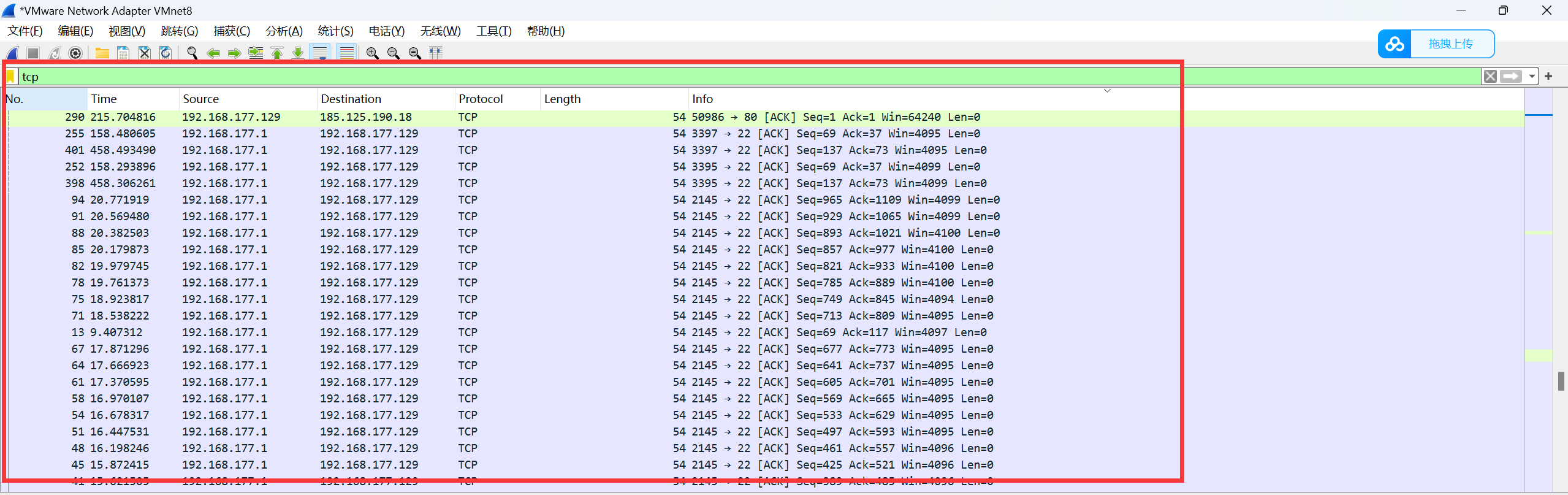Click the find packet magnifier icon
Screen dimensions: 1568x495
[192, 53]
